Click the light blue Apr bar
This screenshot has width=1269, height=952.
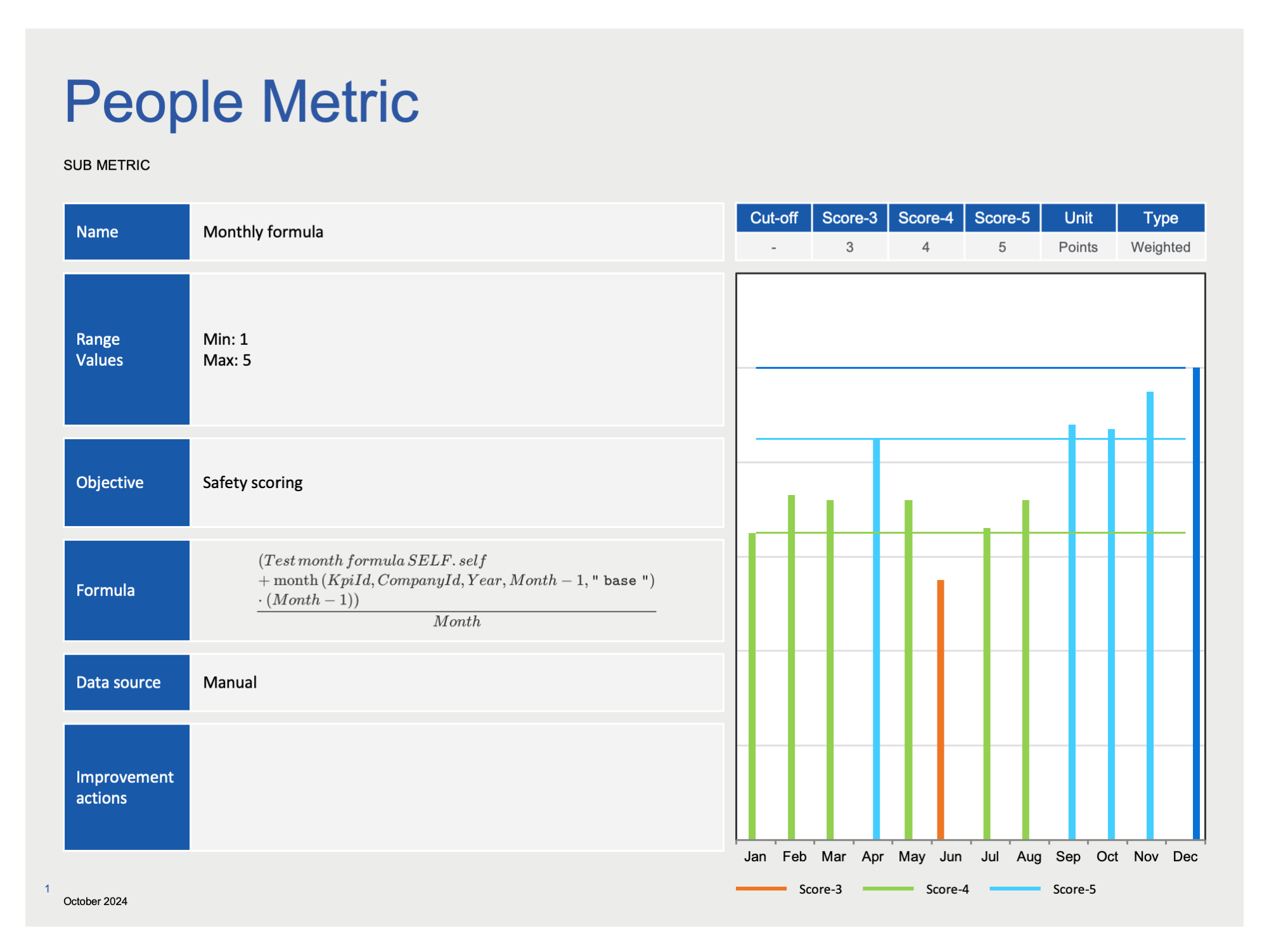click(876, 638)
